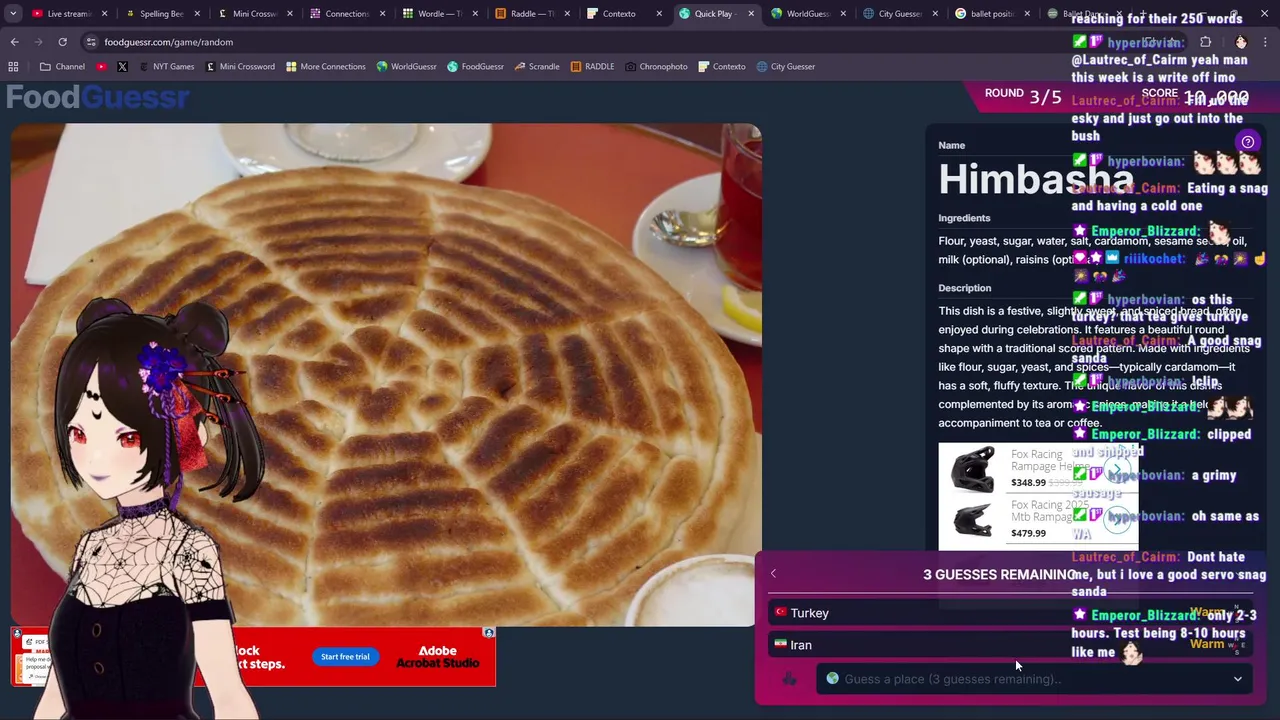Viewport: 1280px width, 720px height.
Task: Open the Apps grid in bookmarks bar
Action: 13,66
